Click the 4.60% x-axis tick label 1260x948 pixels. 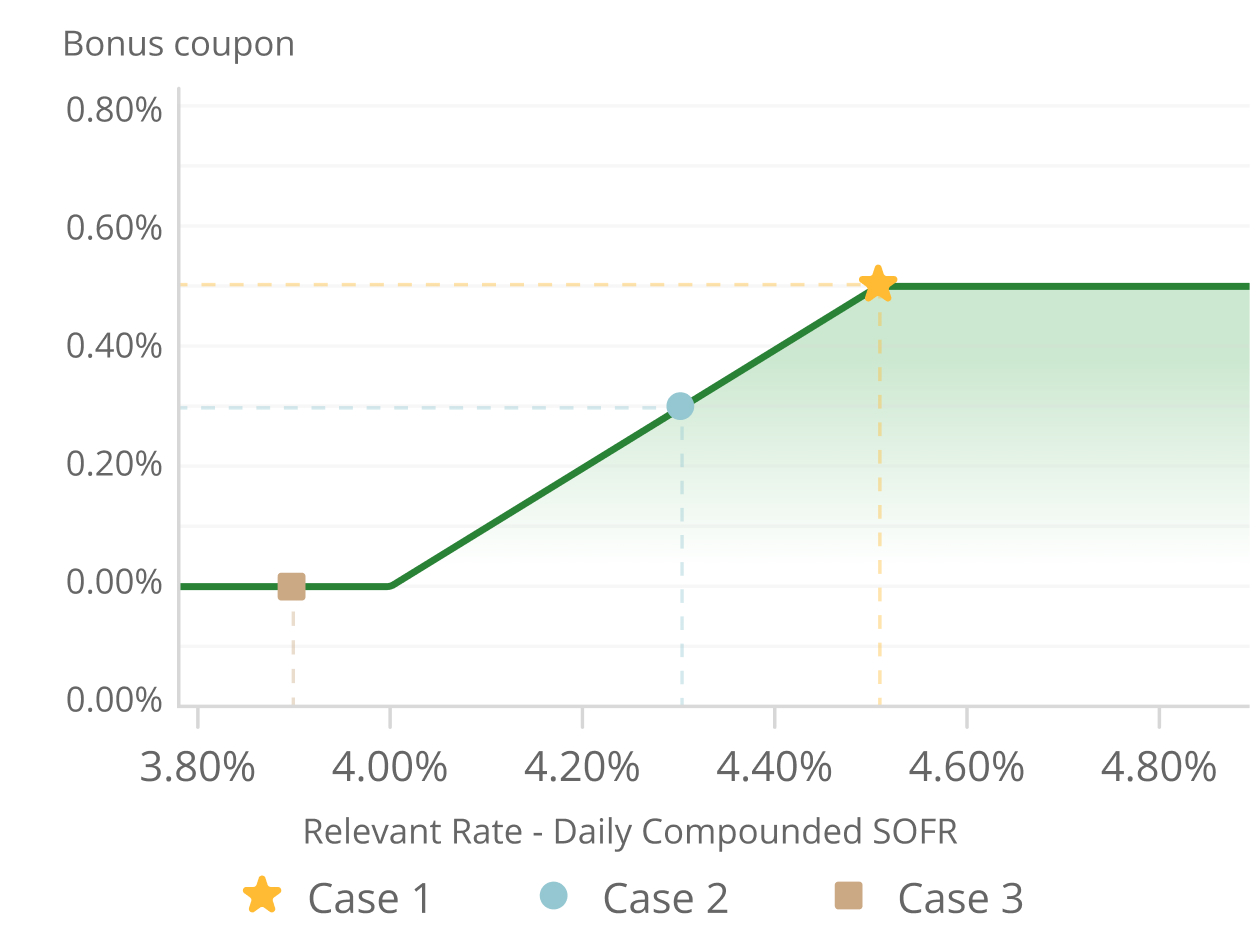tap(967, 768)
